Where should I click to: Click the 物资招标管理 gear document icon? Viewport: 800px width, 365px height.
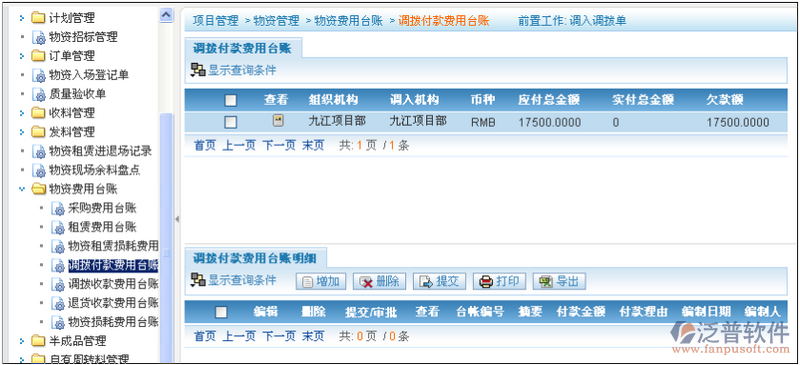[39, 37]
